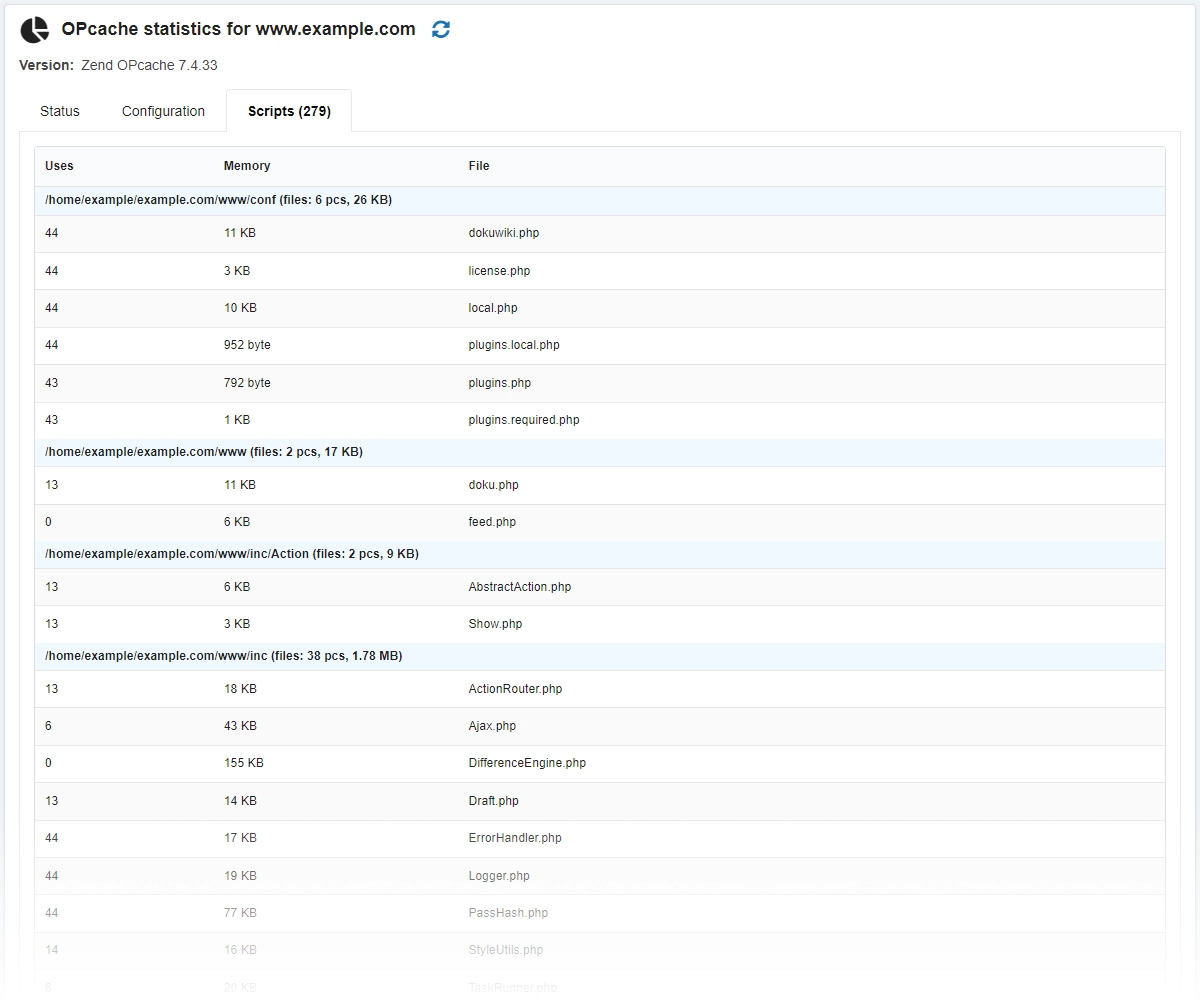This screenshot has width=1200, height=1000.
Task: Click the Uses column header
Action: click(59, 166)
